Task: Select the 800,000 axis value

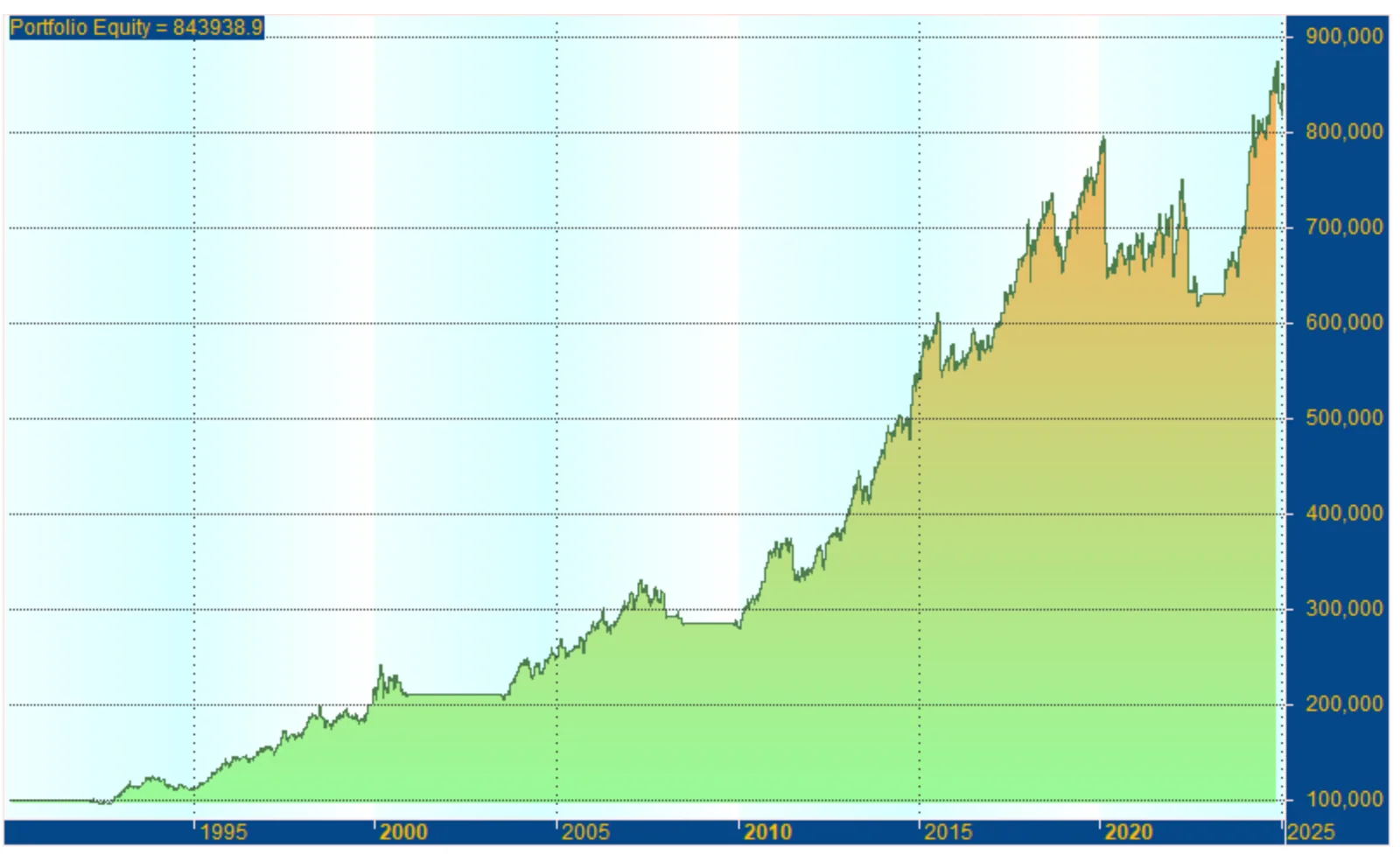Action: [1344, 131]
